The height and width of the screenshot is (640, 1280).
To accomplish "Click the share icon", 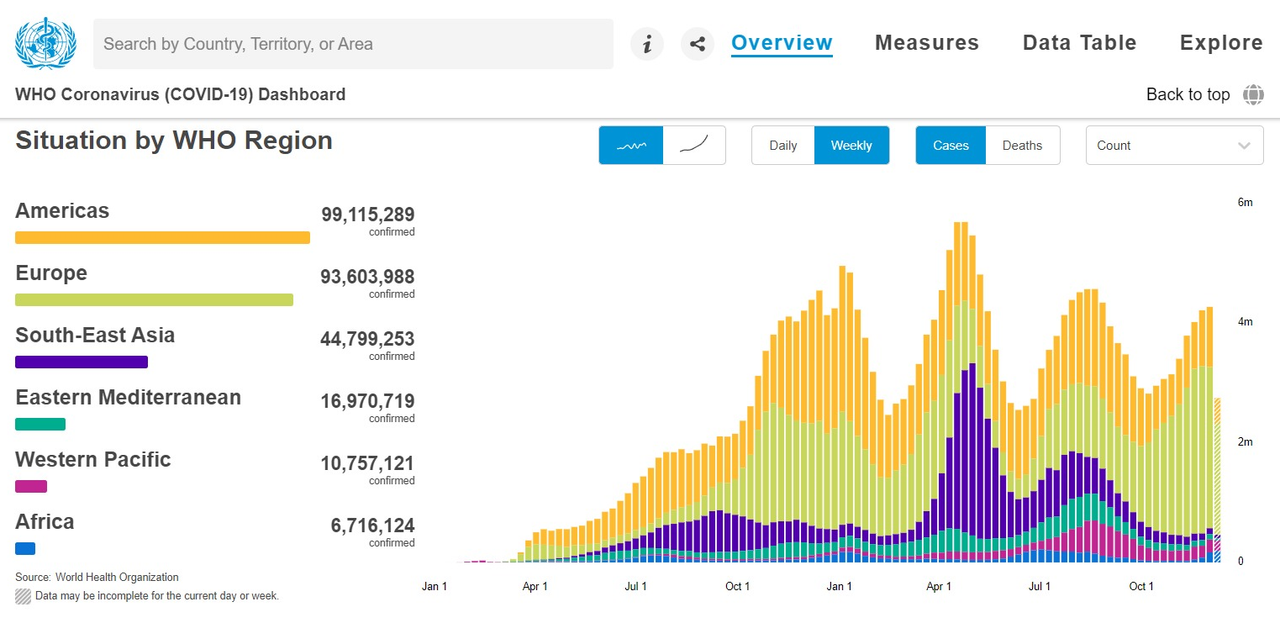I will 698,44.
